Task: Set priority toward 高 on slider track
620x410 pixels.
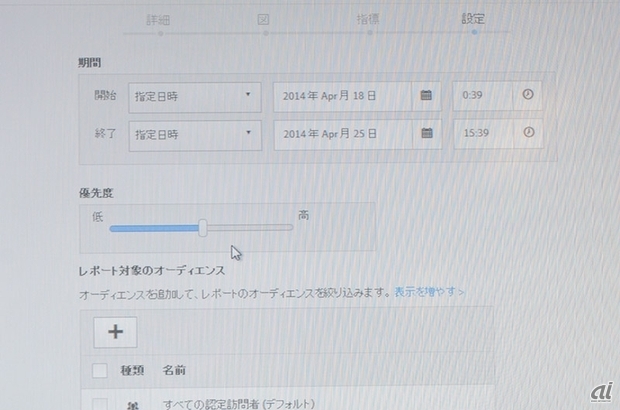Action: [250, 227]
